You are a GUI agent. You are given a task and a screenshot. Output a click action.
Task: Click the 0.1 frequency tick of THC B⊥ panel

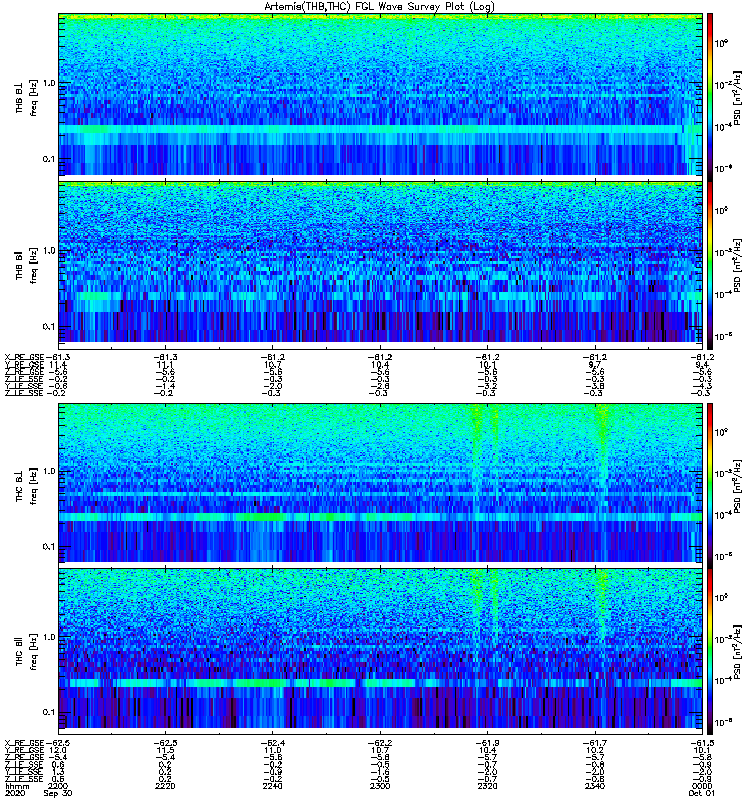tap(49, 547)
